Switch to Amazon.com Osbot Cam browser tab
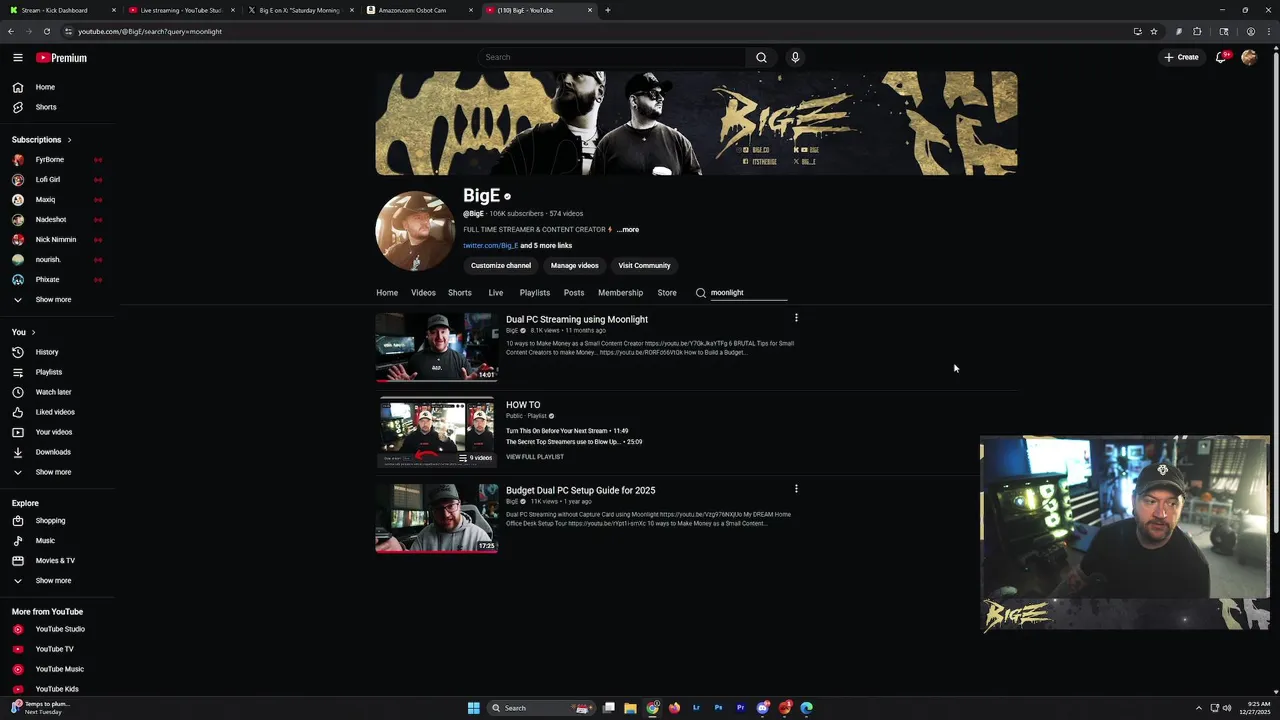The image size is (1280, 720). click(x=420, y=10)
